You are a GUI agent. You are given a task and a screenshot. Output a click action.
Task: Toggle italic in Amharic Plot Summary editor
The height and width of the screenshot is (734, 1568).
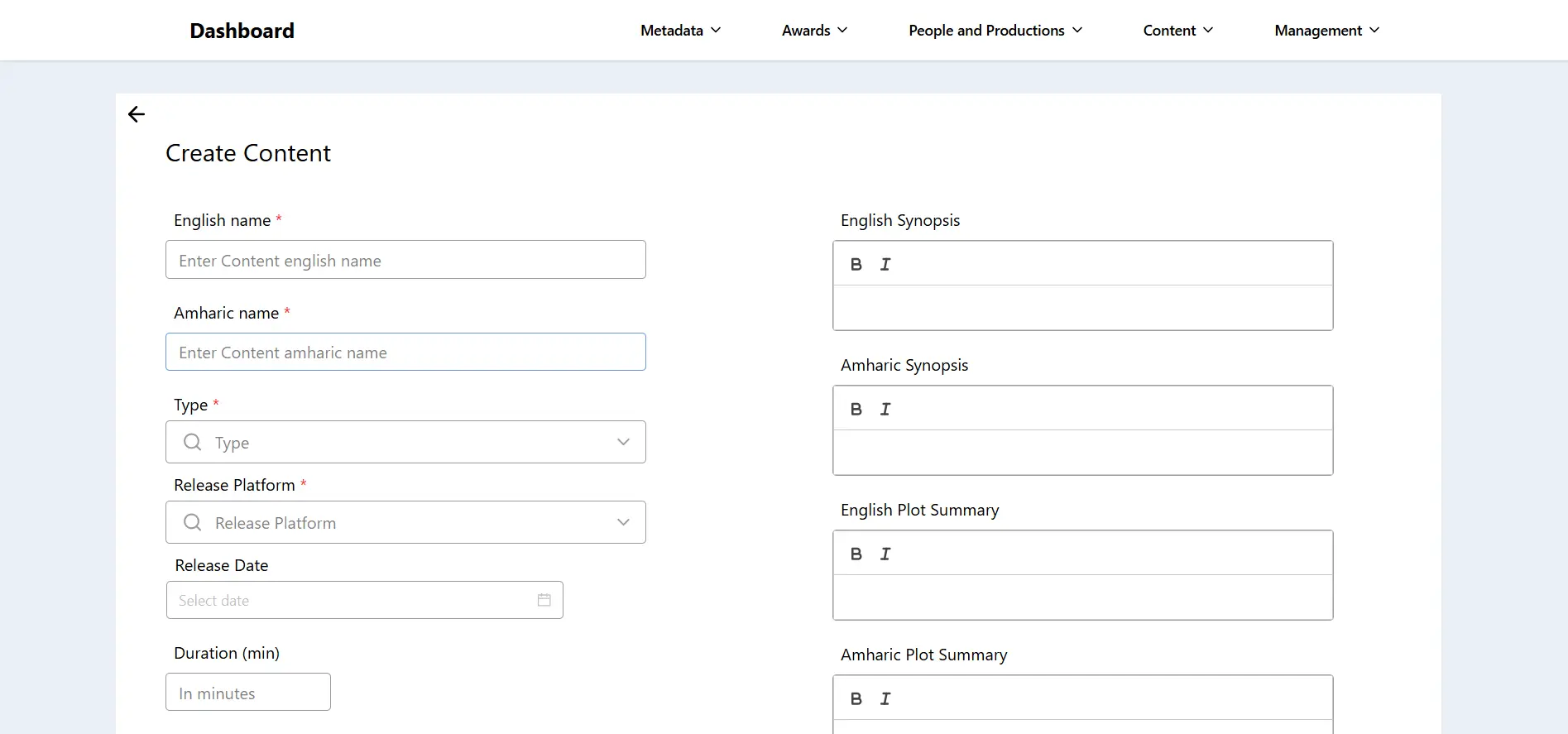pyautogui.click(x=885, y=698)
